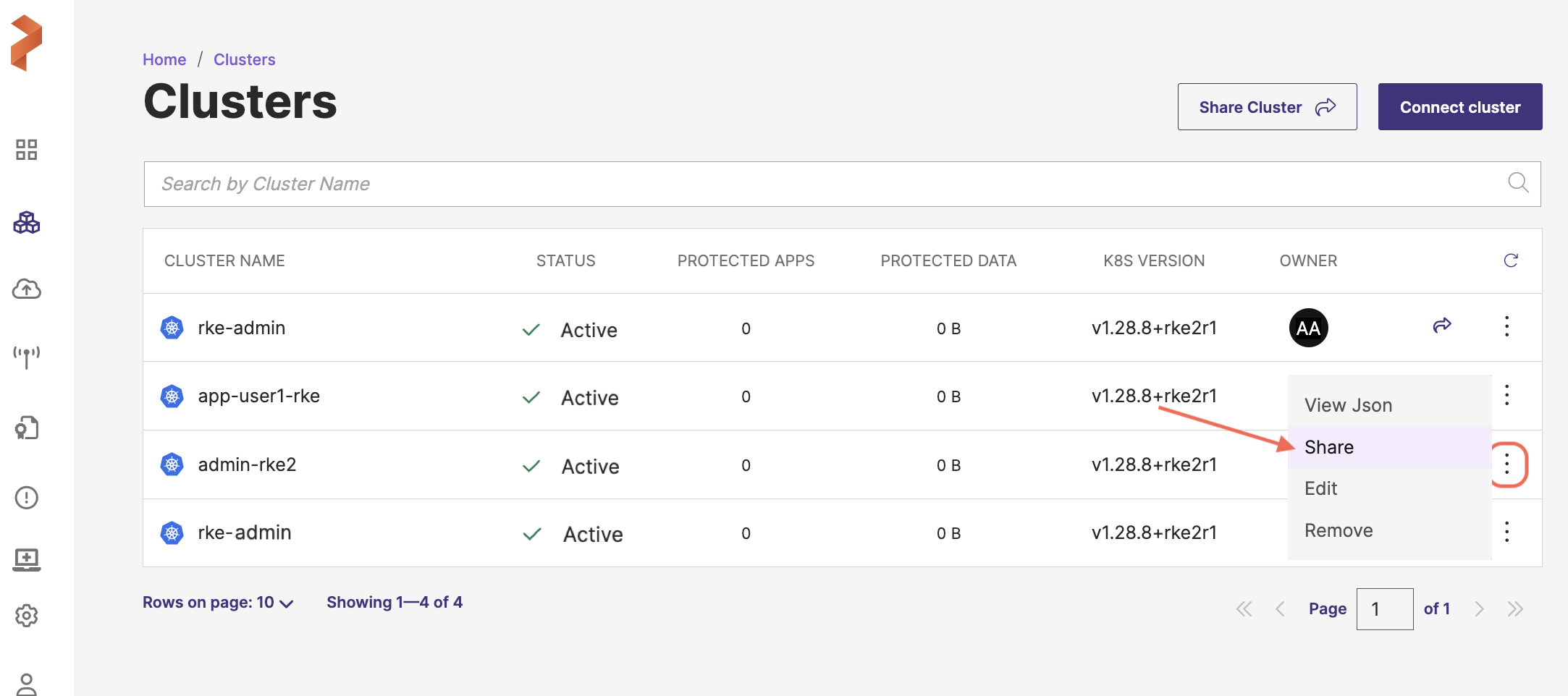Screen dimensions: 1568x696
Task: Click the Connect cluster button
Action: tap(1459, 107)
